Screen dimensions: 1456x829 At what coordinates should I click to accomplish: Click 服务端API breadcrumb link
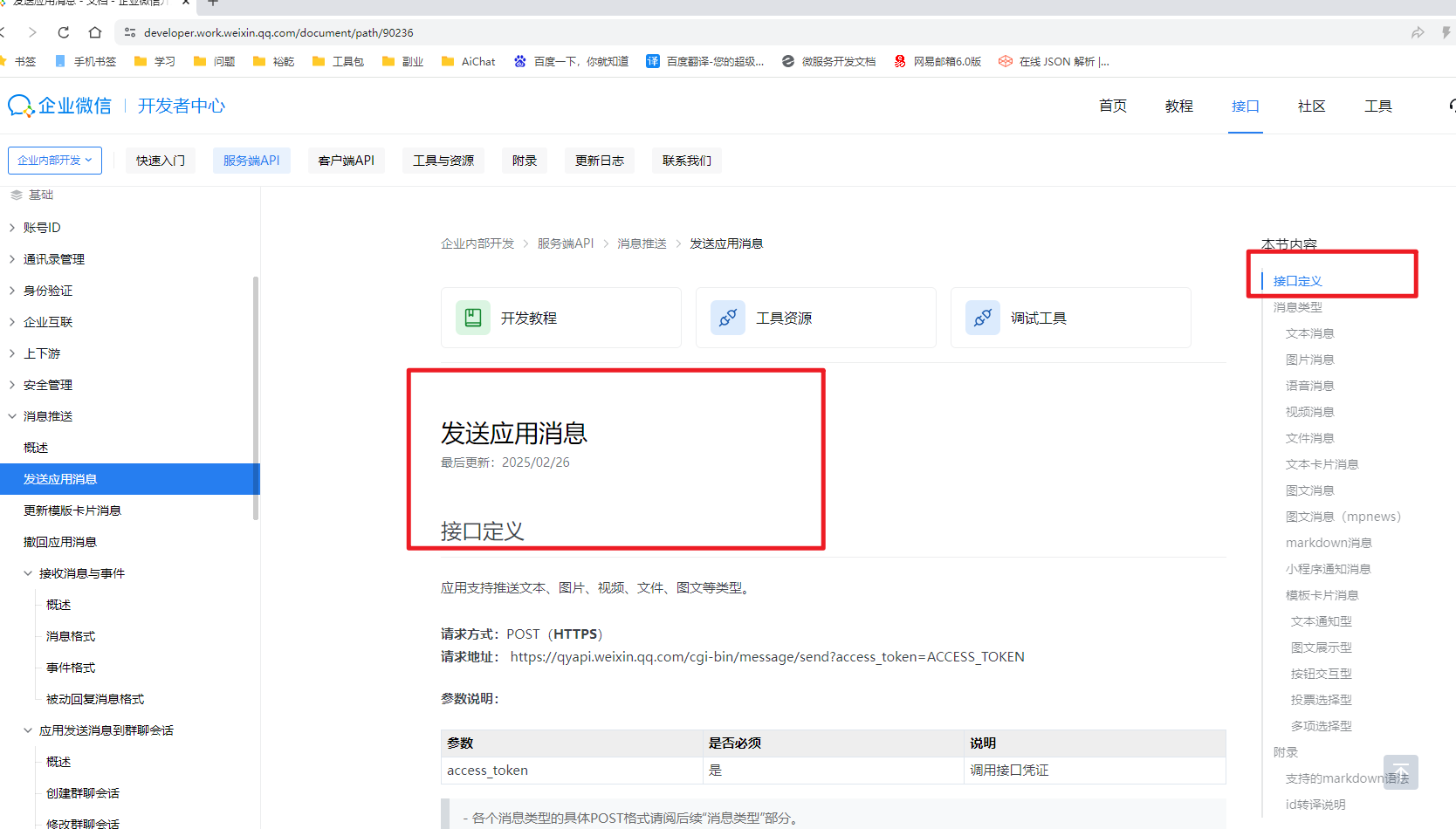point(566,243)
